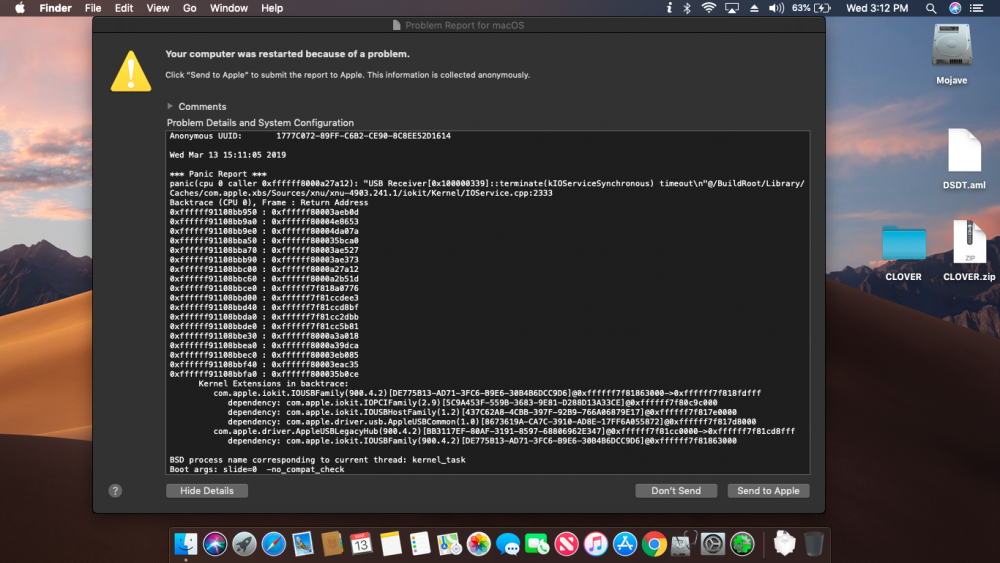Open the help question mark button
Image resolution: width=1000 pixels, height=563 pixels.
115,490
